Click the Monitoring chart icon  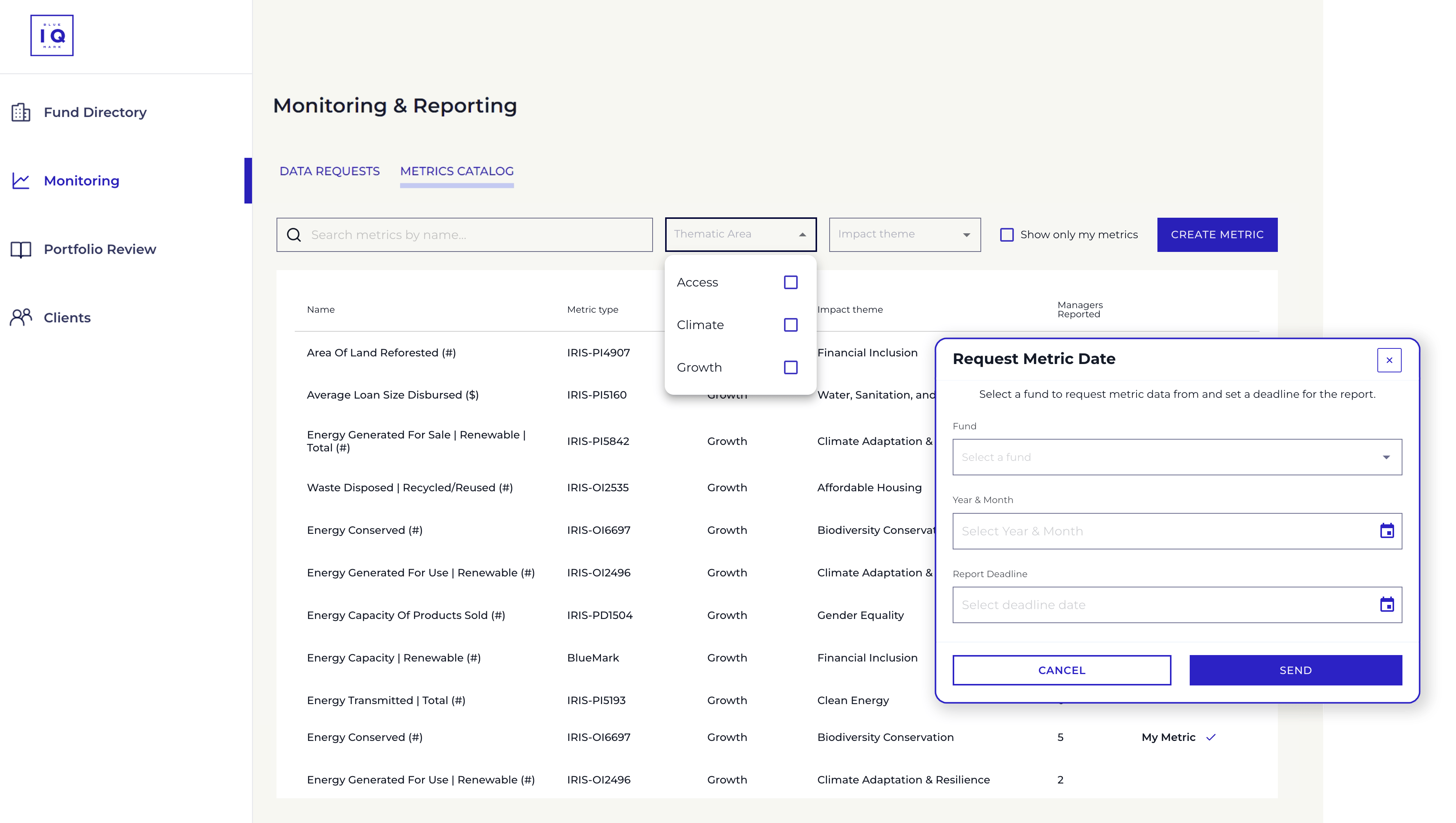pyautogui.click(x=21, y=181)
